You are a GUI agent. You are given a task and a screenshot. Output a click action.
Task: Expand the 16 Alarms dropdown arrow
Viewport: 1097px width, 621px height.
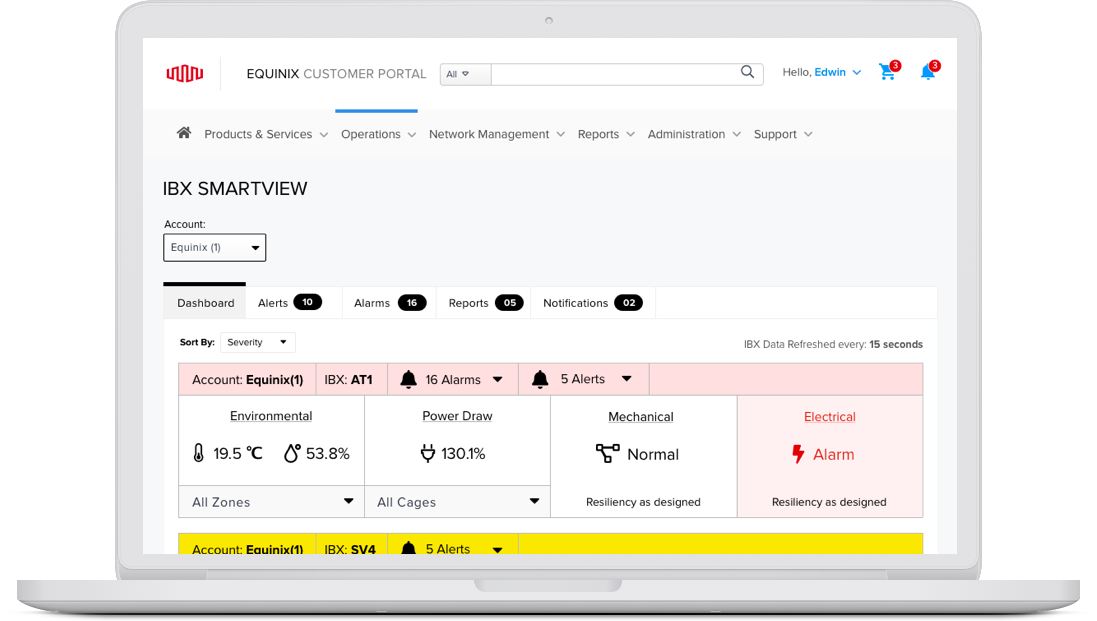coord(497,380)
